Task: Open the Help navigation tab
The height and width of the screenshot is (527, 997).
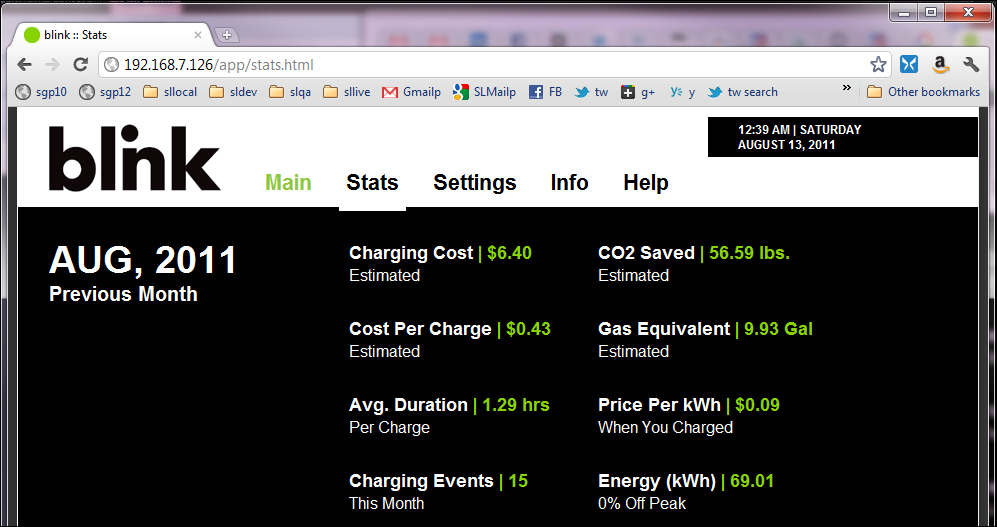Action: [646, 182]
